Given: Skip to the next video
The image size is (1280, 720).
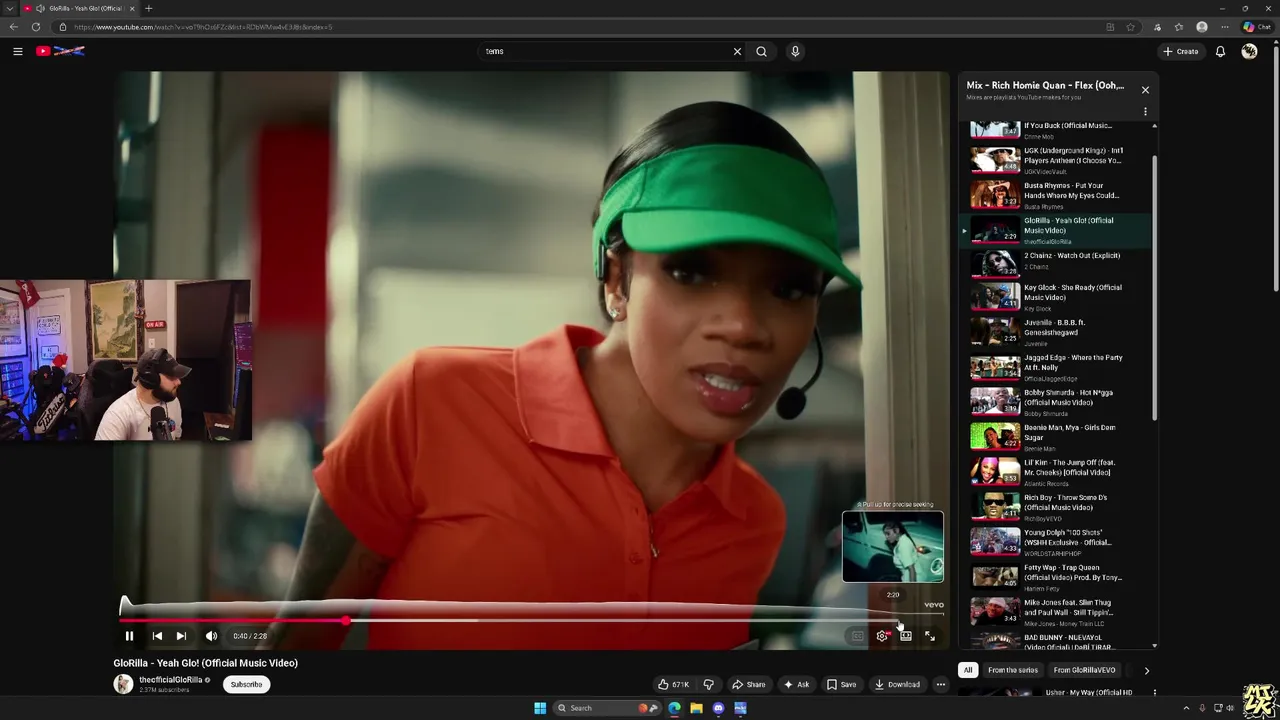Looking at the screenshot, I should pyautogui.click(x=181, y=636).
